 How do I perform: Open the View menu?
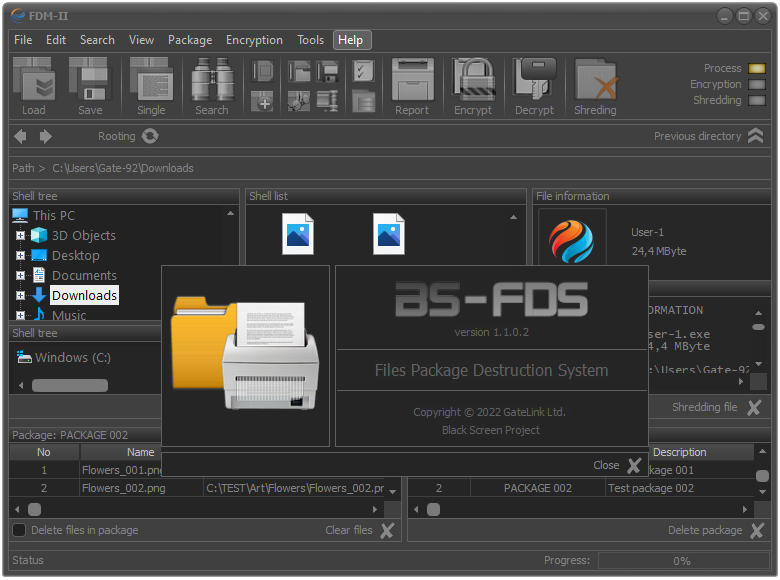pyautogui.click(x=141, y=40)
